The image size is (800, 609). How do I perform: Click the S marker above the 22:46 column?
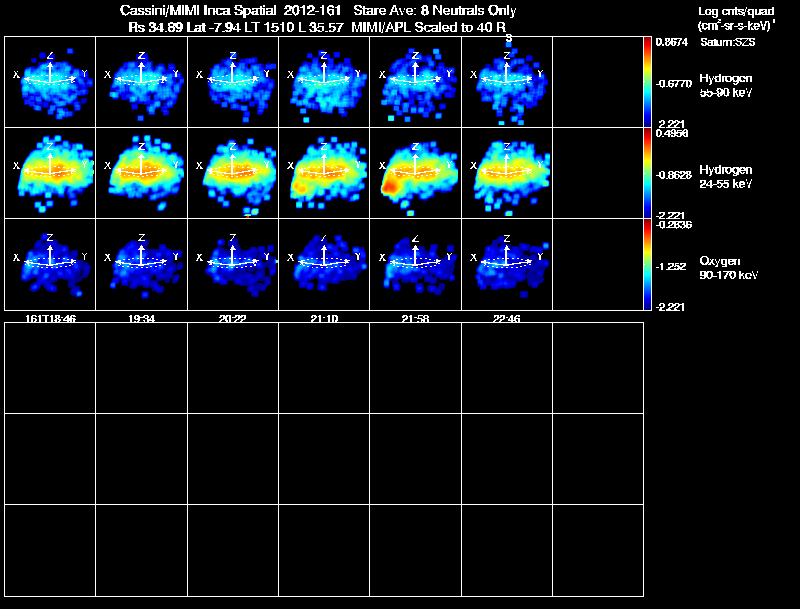(509, 38)
